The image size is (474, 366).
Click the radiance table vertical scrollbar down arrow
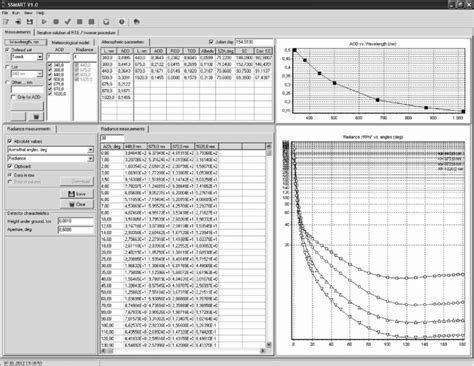tap(269, 345)
